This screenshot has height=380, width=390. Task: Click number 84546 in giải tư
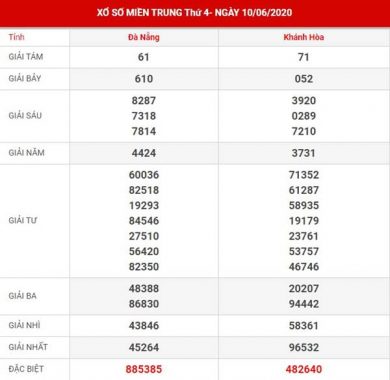tap(144, 221)
